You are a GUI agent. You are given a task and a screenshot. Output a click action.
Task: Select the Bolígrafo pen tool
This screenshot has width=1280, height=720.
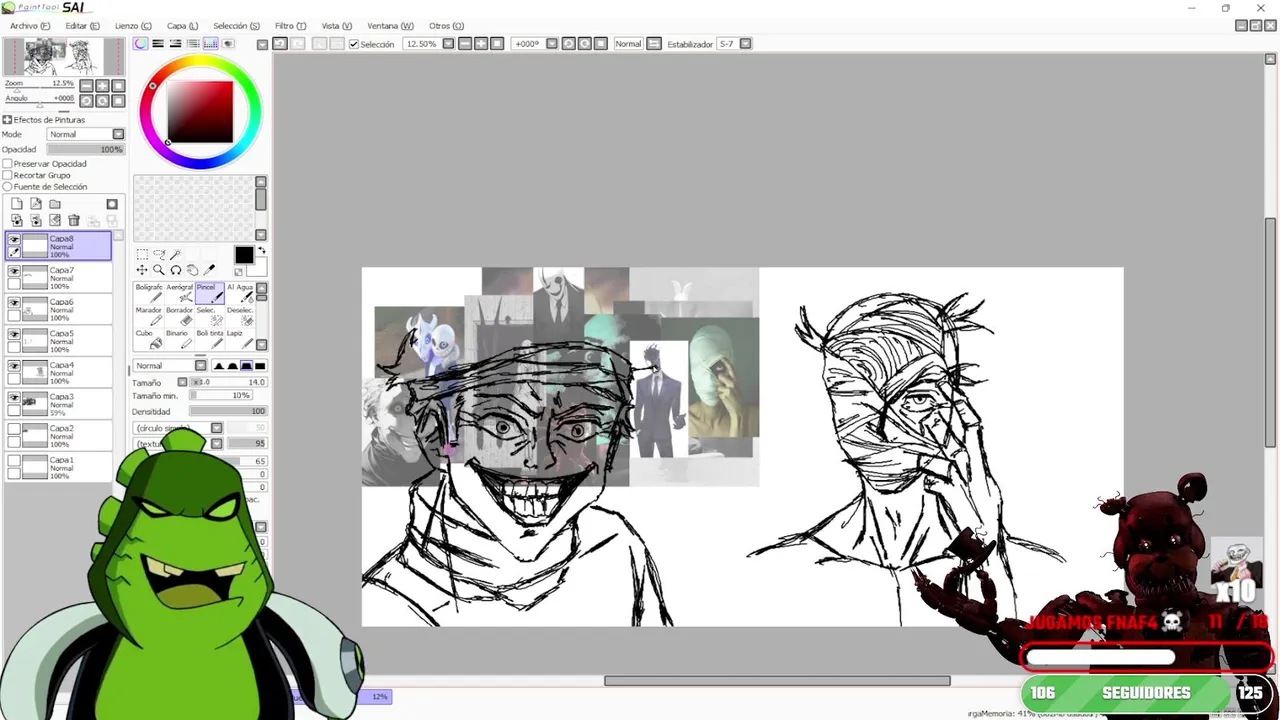coord(149,293)
